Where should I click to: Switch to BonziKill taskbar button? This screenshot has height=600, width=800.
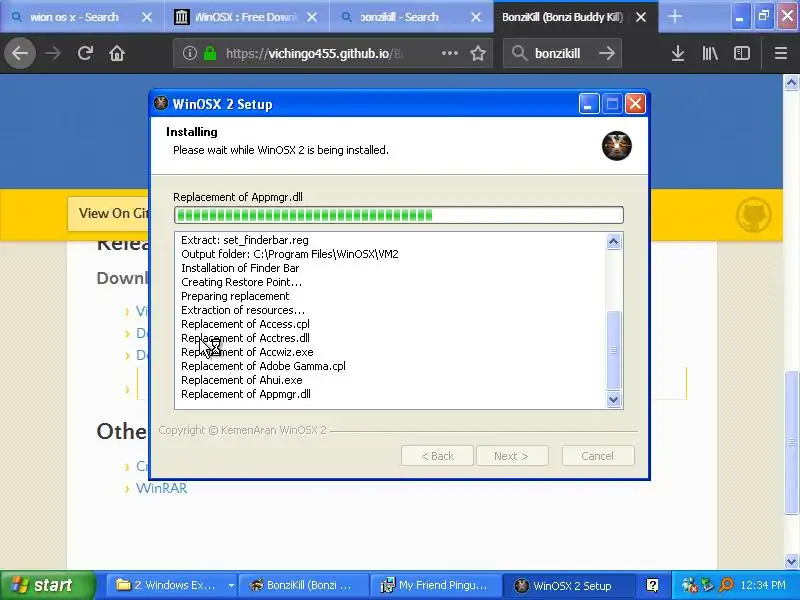[304, 585]
